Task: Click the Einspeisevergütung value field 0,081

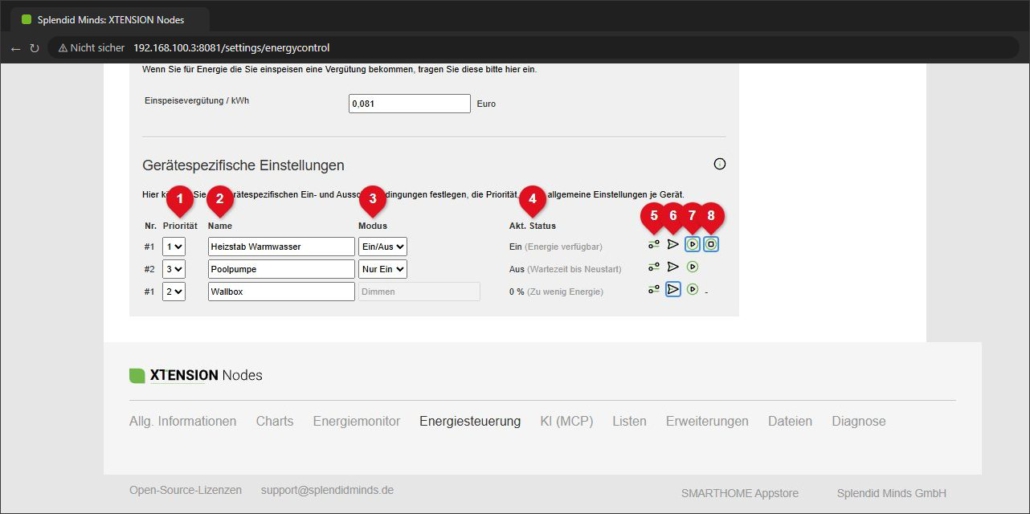Action: [x=409, y=104]
